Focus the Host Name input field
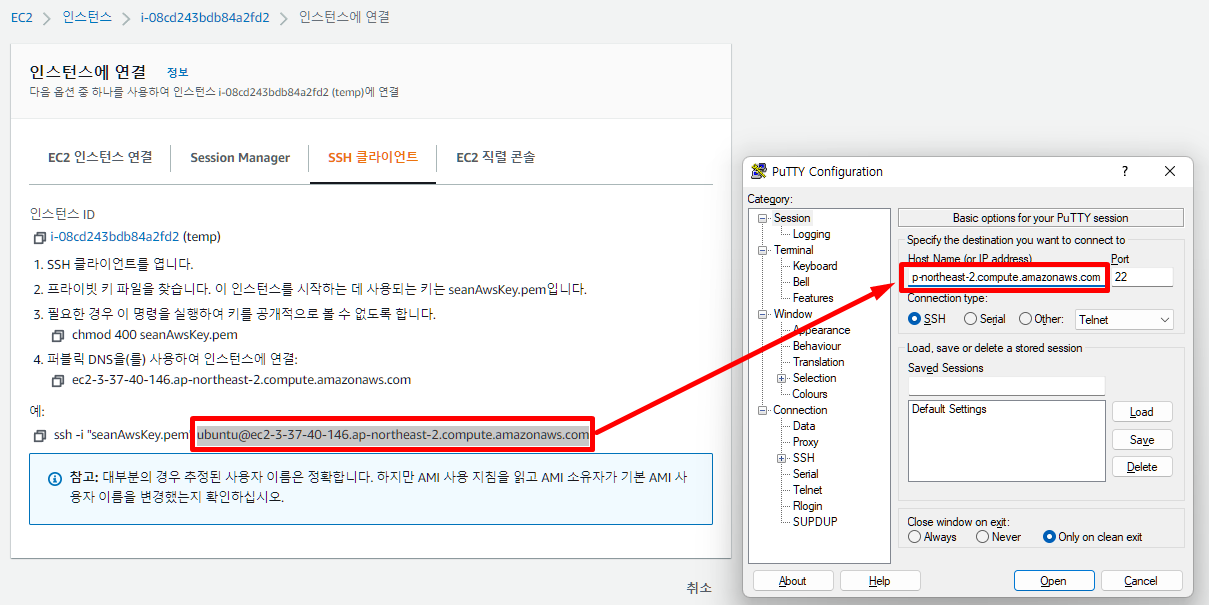Screen dimensions: 1209x605 (x=1006, y=277)
